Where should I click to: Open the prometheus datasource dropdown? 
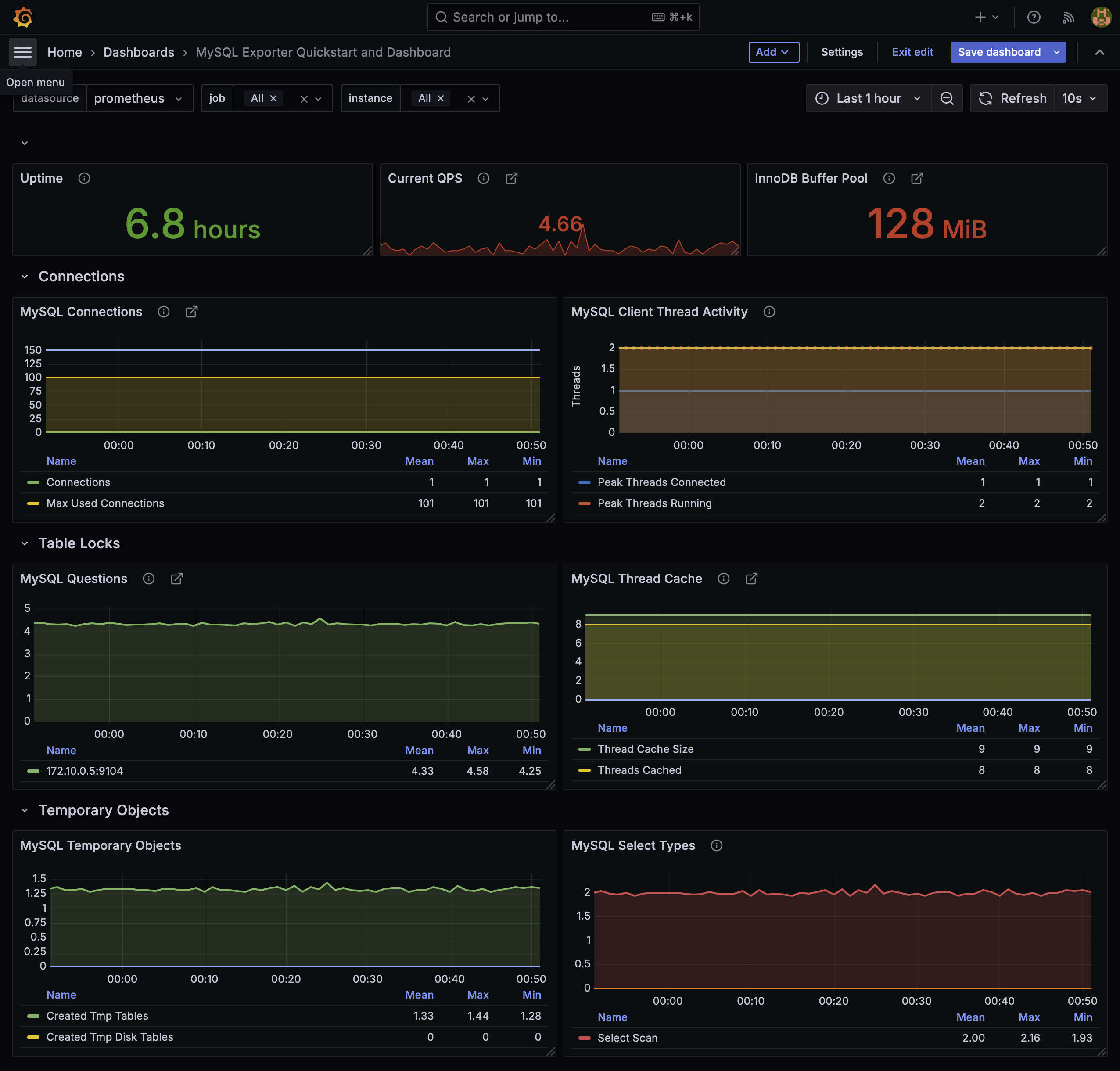[x=139, y=98]
